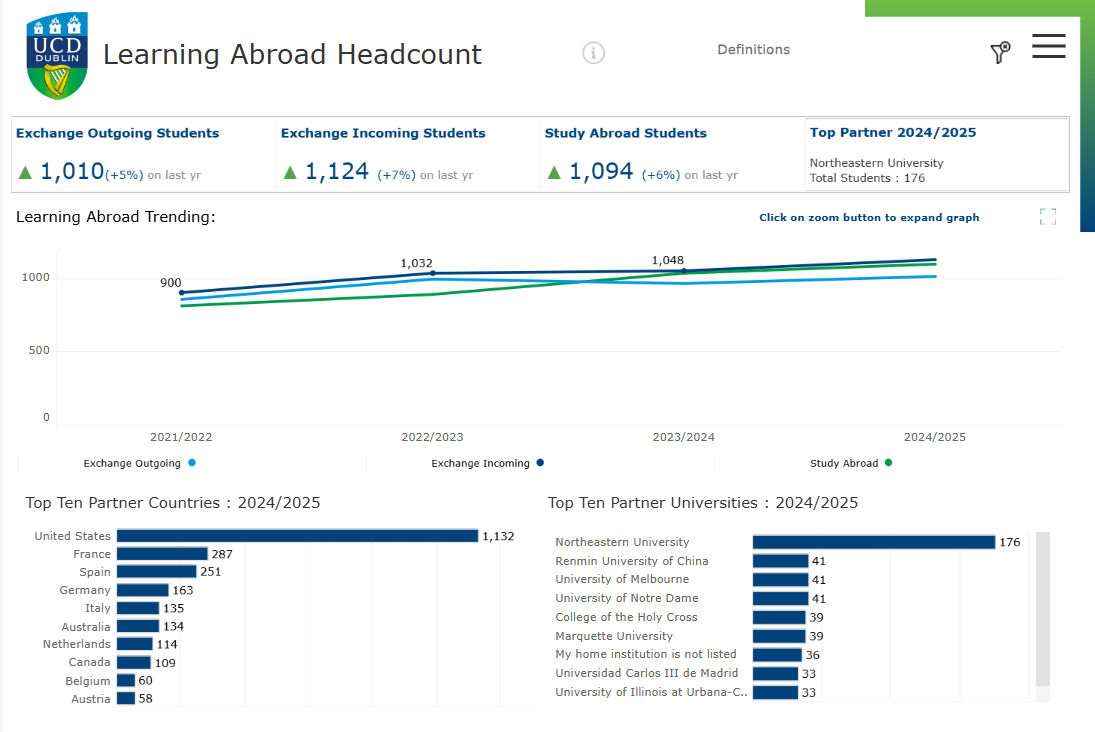Toggle the Exchange Incoming legend dot
Viewport: 1095px width, 732px height.
coord(541,463)
